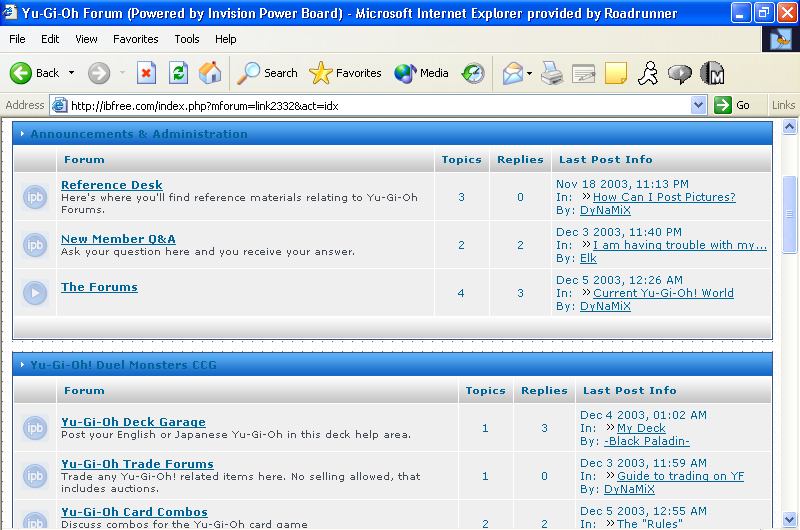
Task: Click the Discuss speech bubble icon
Action: tap(680, 74)
